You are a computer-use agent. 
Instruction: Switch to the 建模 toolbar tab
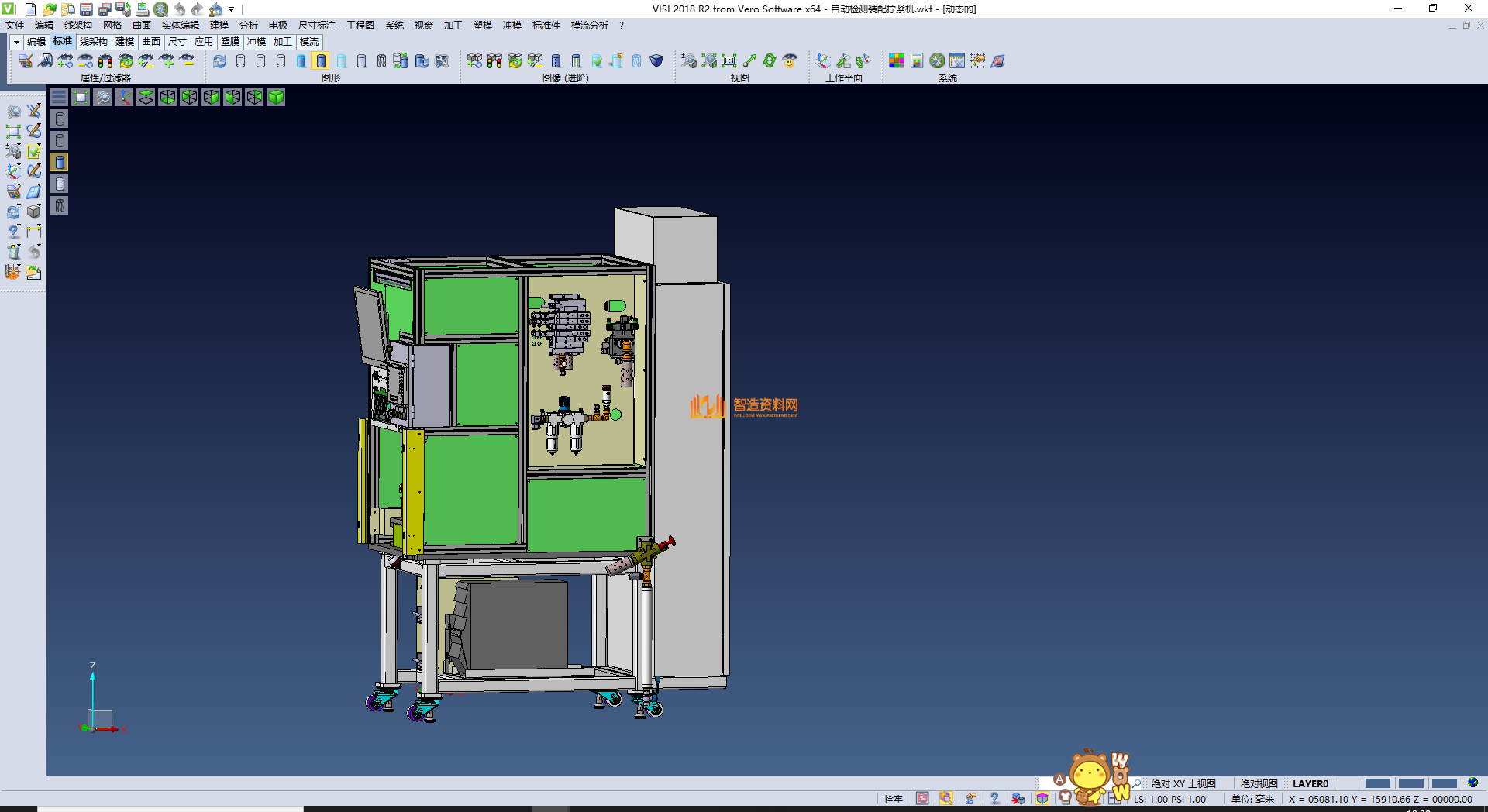coord(125,42)
